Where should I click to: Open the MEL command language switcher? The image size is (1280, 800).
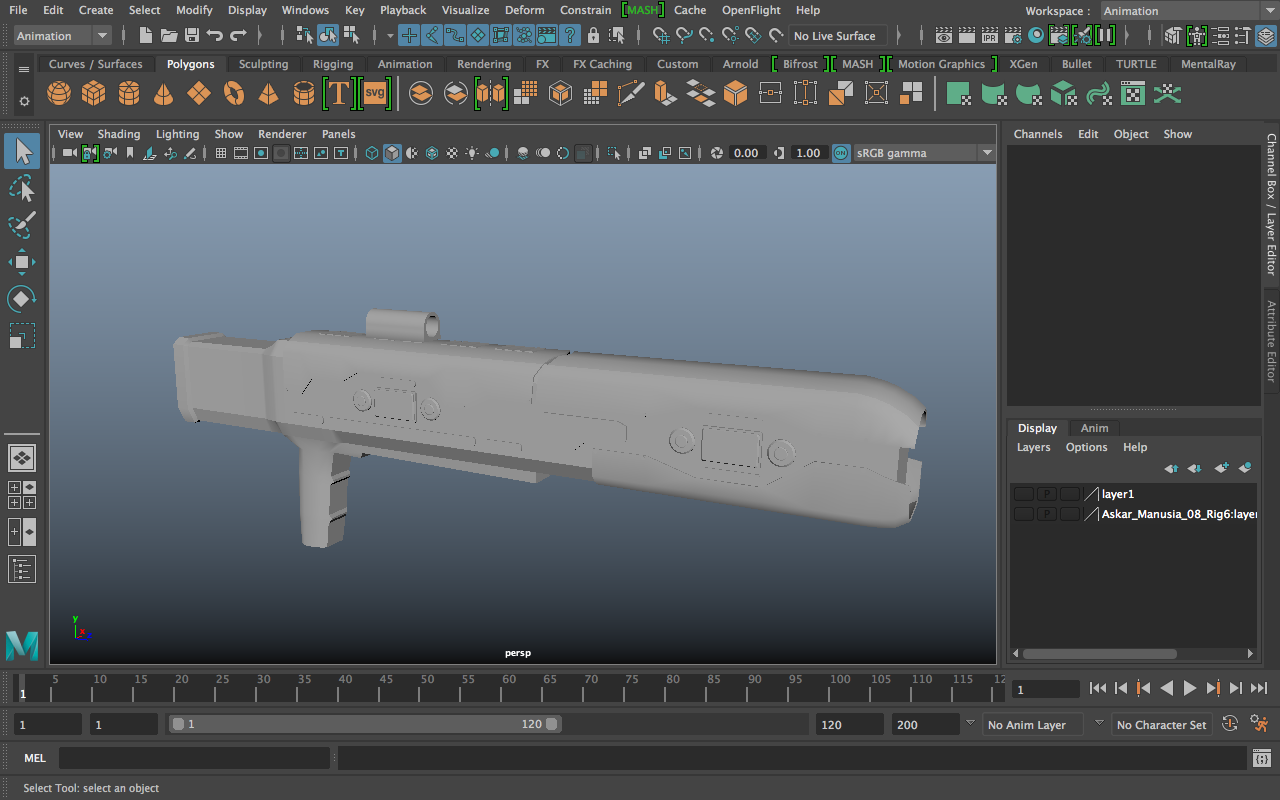click(35, 758)
